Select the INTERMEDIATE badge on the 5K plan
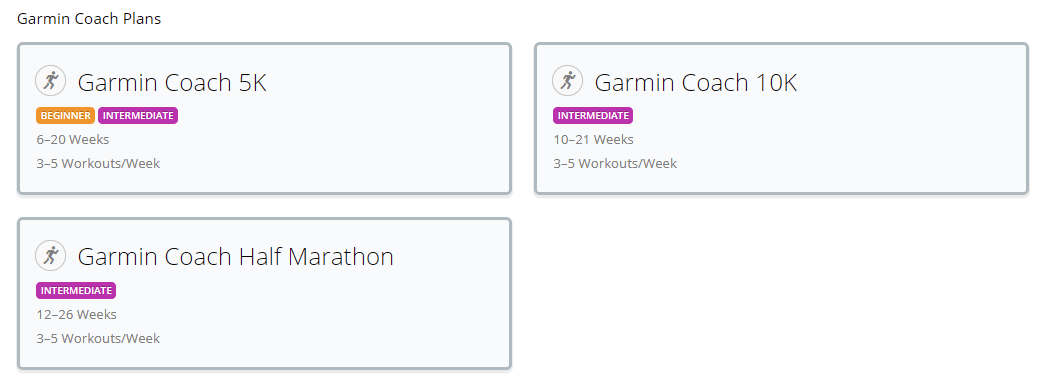The width and height of the screenshot is (1044, 383). click(x=138, y=115)
